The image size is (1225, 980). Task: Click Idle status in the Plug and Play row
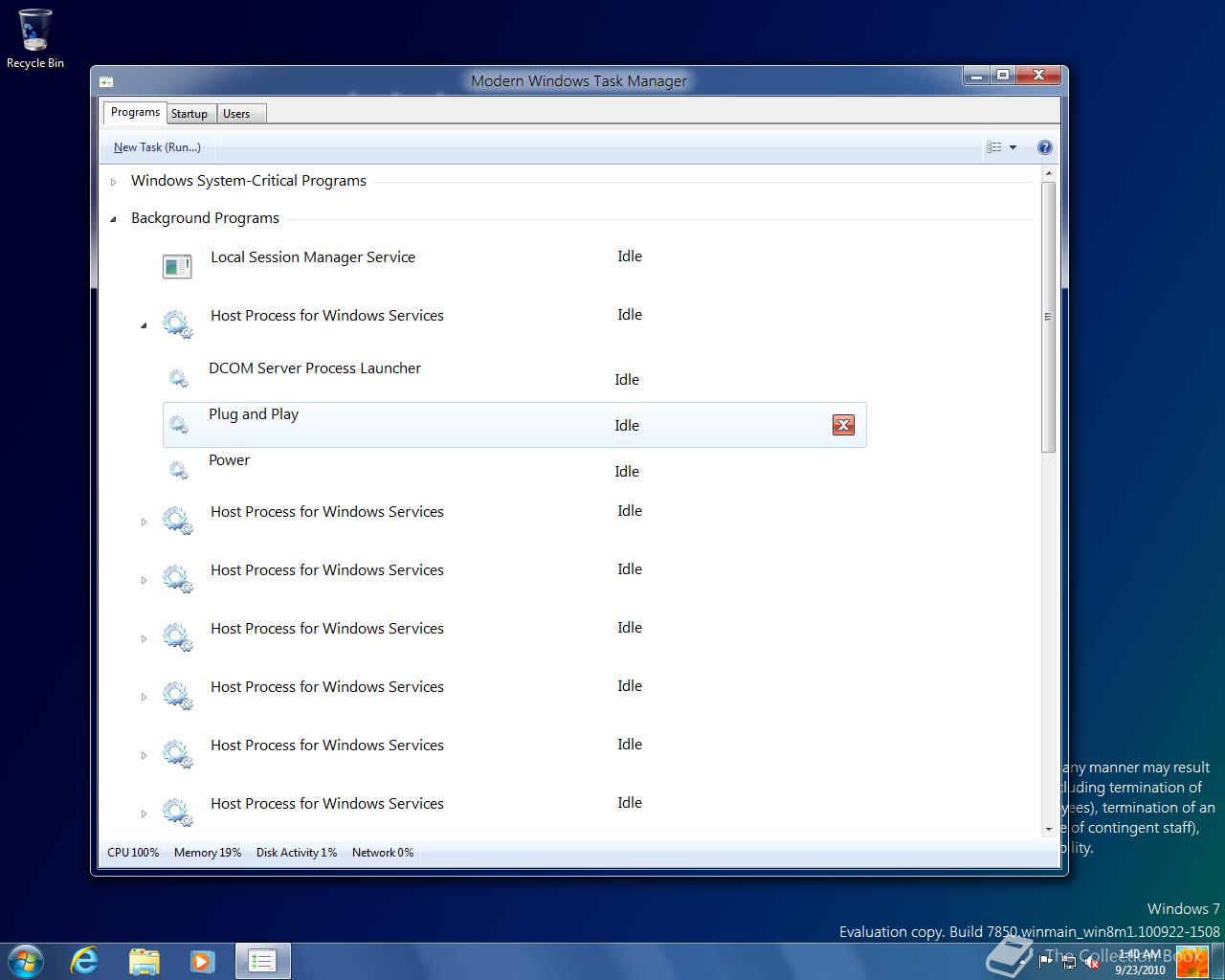click(x=627, y=426)
